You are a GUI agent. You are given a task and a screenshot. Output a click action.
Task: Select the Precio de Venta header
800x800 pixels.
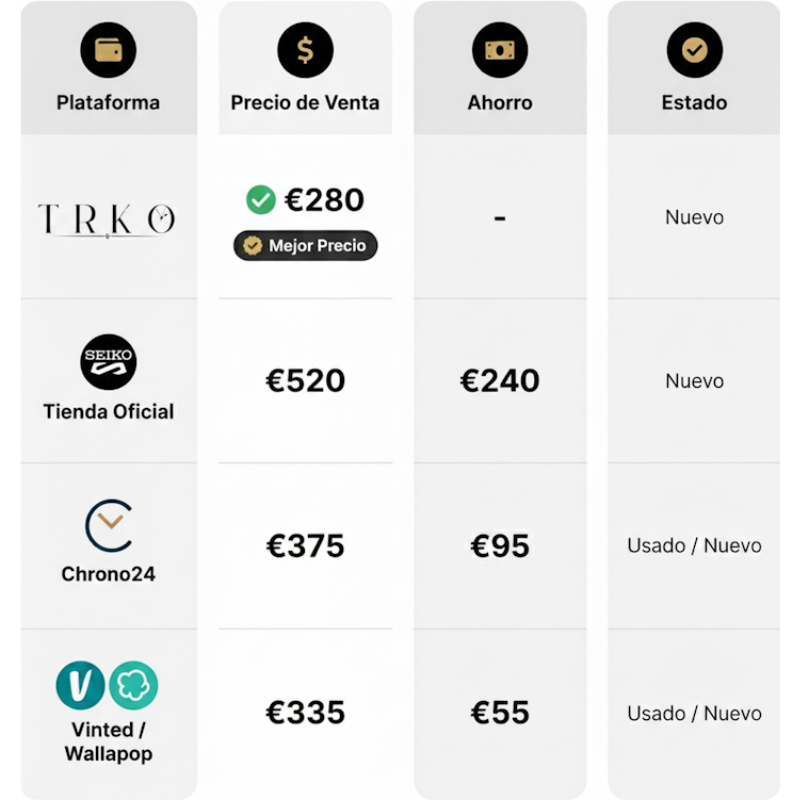click(x=305, y=102)
